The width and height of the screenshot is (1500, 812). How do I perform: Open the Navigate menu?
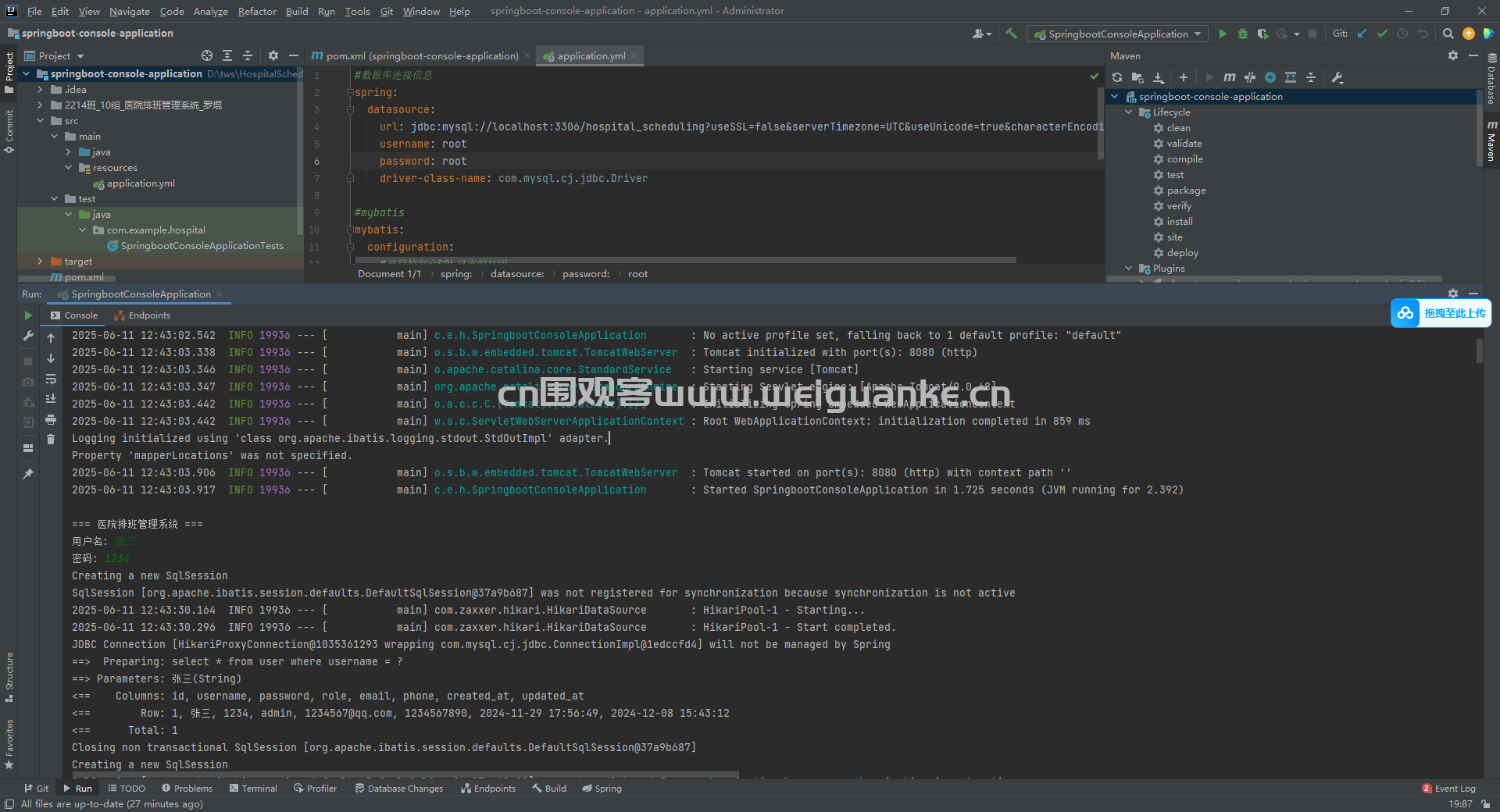[x=129, y=11]
